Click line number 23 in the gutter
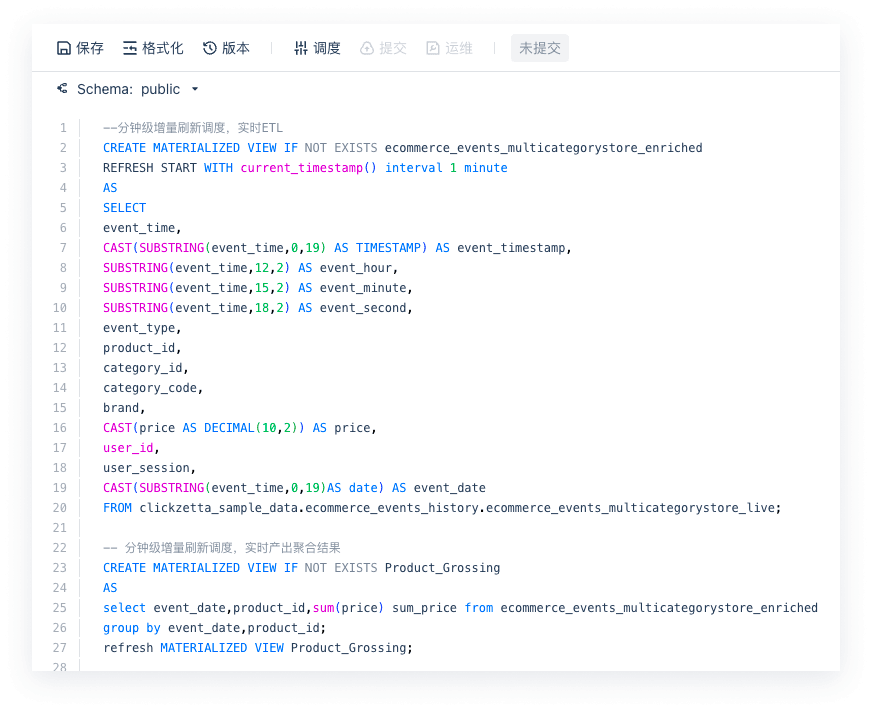This screenshot has height=711, width=872. 60,568
